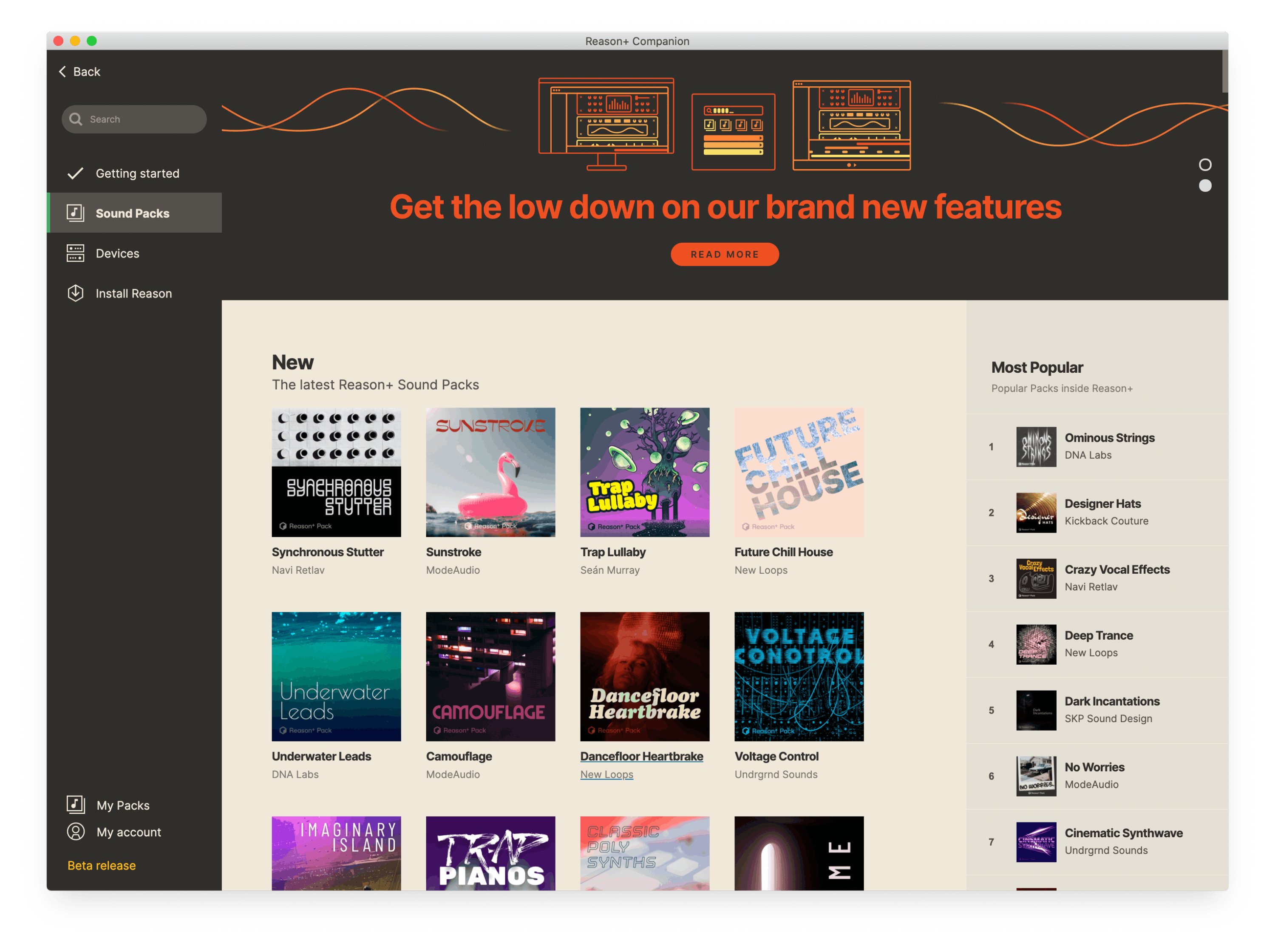
Task: Click the Devices rack icon
Action: [76, 254]
